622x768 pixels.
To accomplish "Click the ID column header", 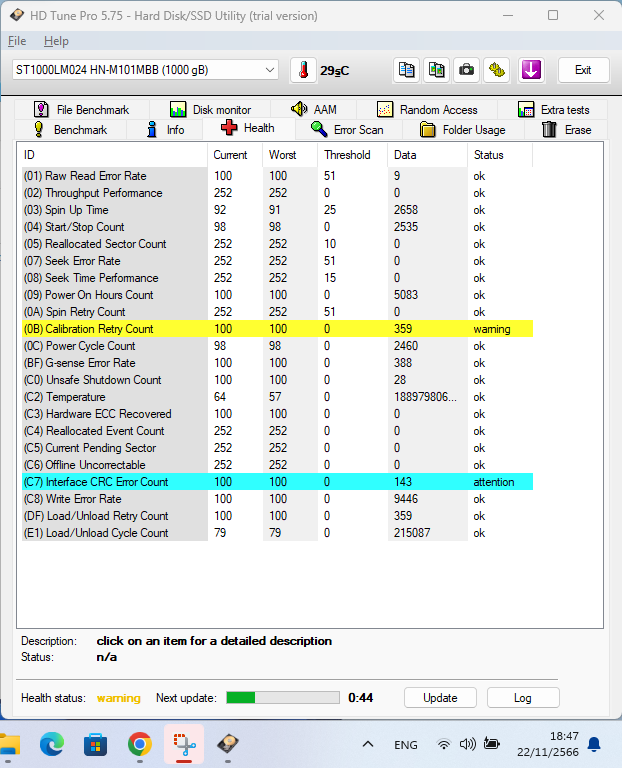I will [114, 155].
